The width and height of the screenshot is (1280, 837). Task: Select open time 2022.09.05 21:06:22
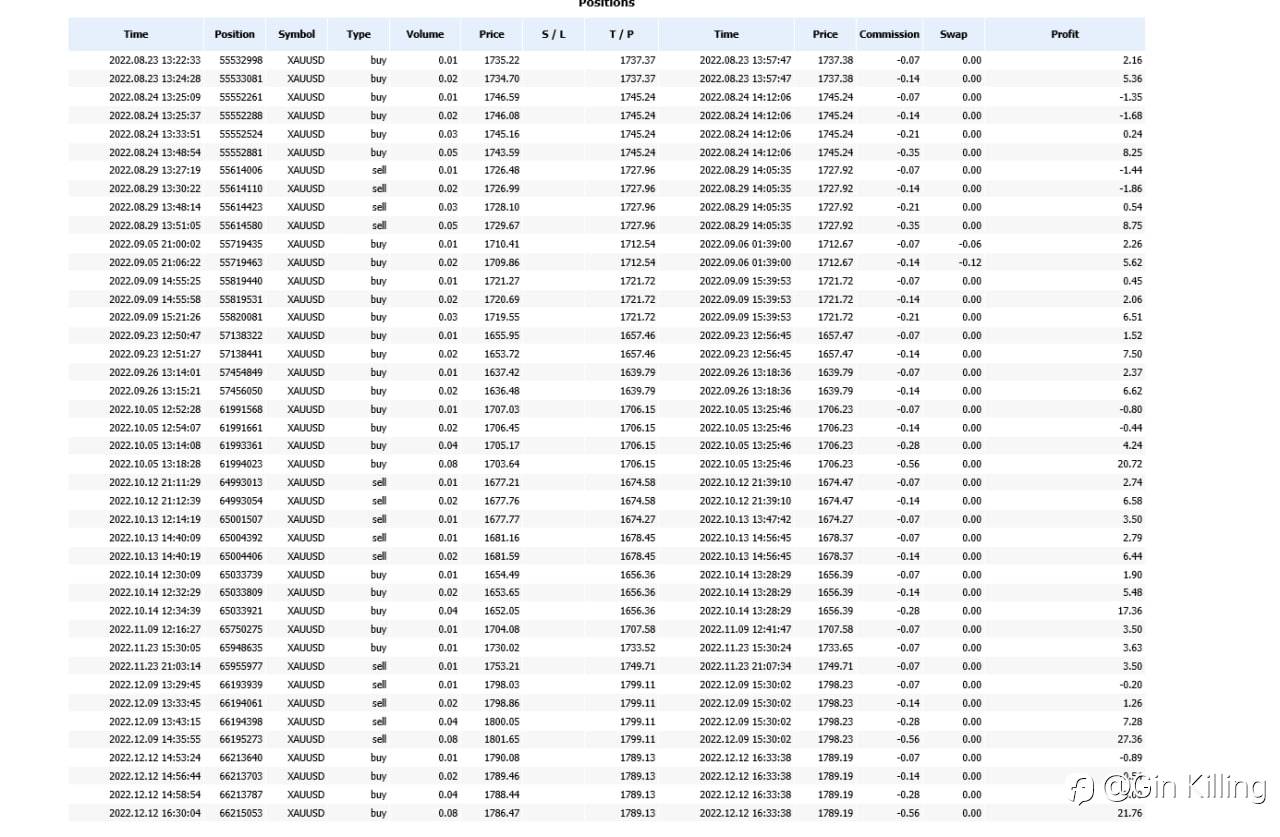pos(155,262)
